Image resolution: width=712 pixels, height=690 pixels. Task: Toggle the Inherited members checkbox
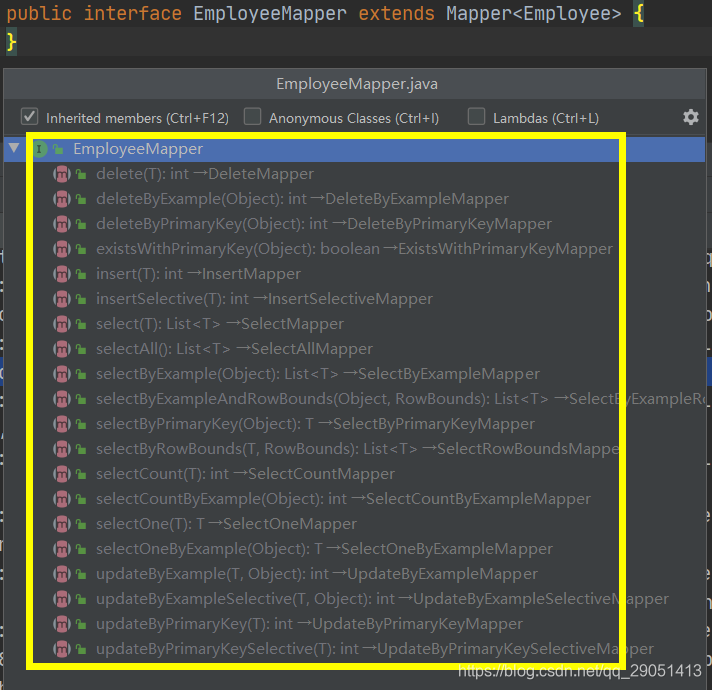point(30,116)
